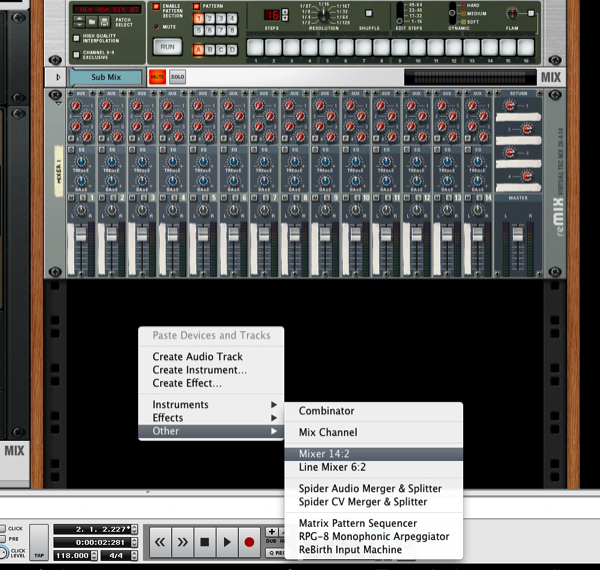The image size is (600, 570).
Task: Click the Sub Mix name field
Action: tap(106, 77)
